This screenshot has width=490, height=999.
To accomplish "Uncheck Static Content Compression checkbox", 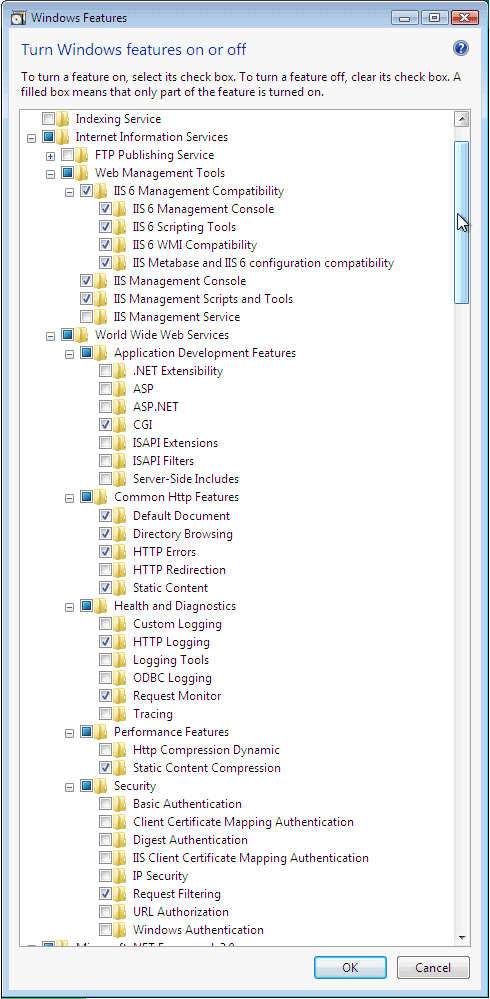I will (x=105, y=768).
